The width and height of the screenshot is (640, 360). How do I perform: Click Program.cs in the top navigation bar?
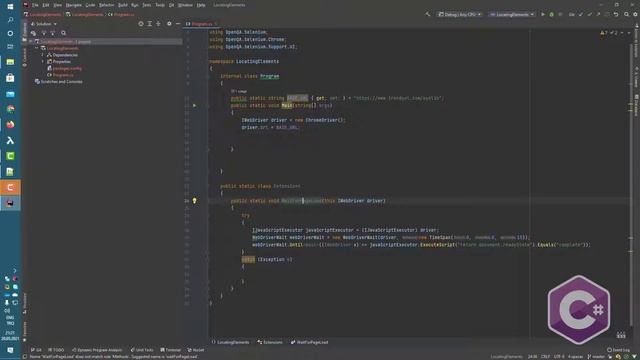pyautogui.click(x=121, y=14)
